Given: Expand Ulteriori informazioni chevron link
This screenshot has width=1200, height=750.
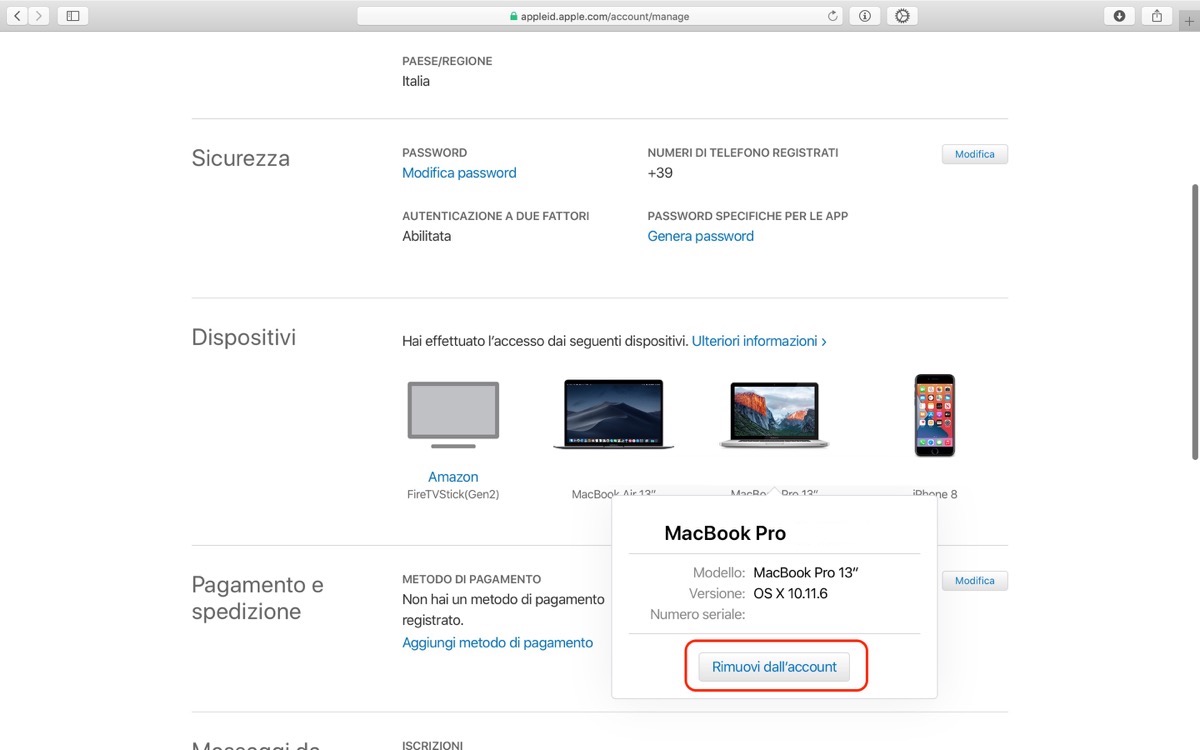Looking at the screenshot, I should (759, 341).
